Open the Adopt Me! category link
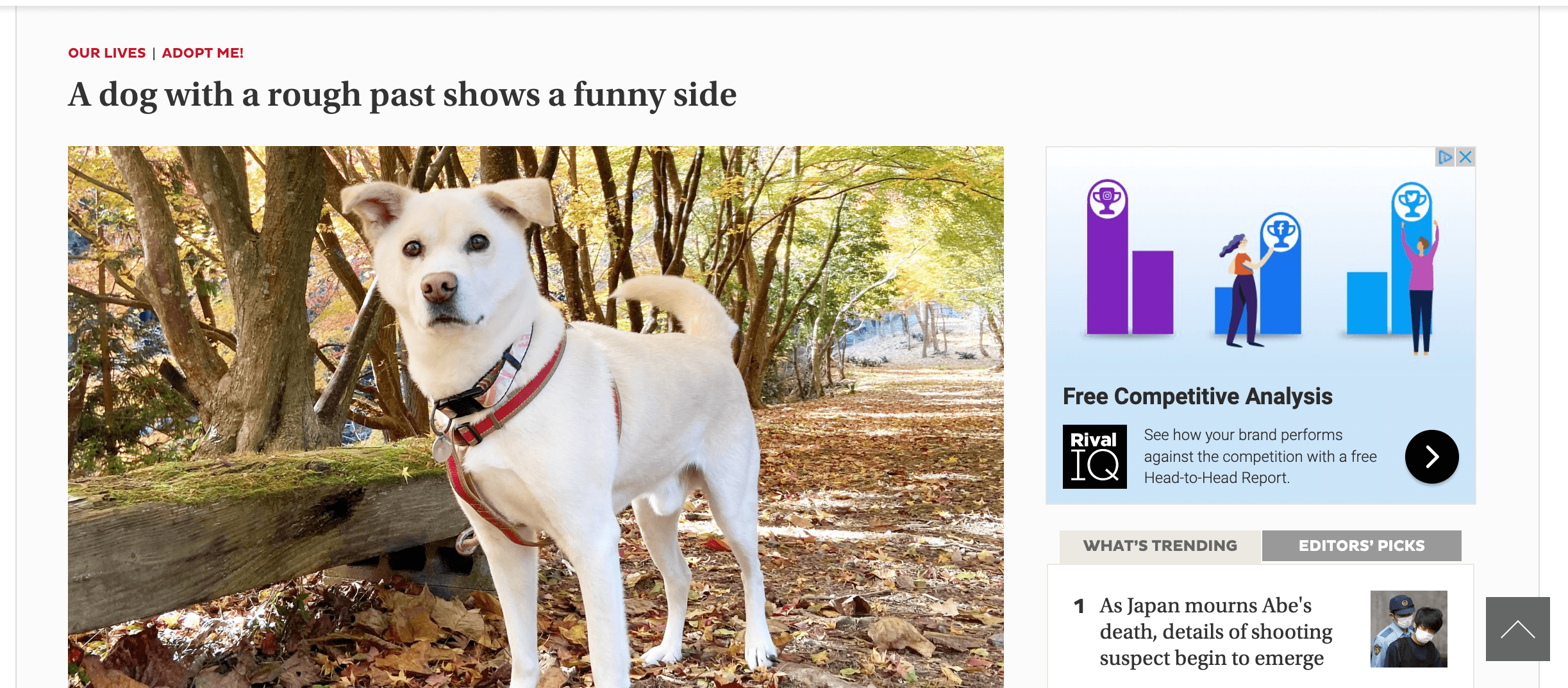The width and height of the screenshot is (1568, 688). 203,53
